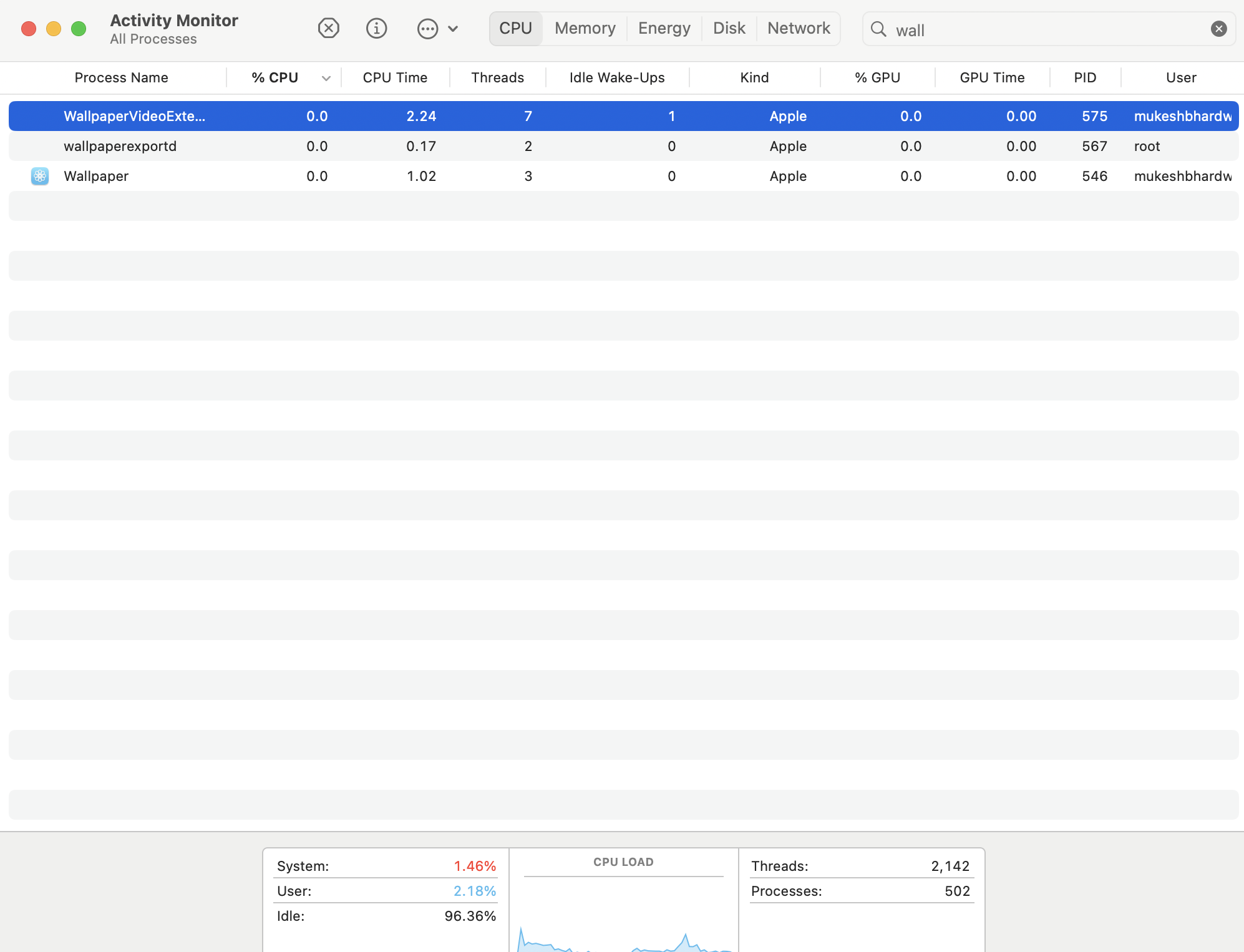Click PID value 575
The height and width of the screenshot is (952, 1244).
(x=1094, y=116)
